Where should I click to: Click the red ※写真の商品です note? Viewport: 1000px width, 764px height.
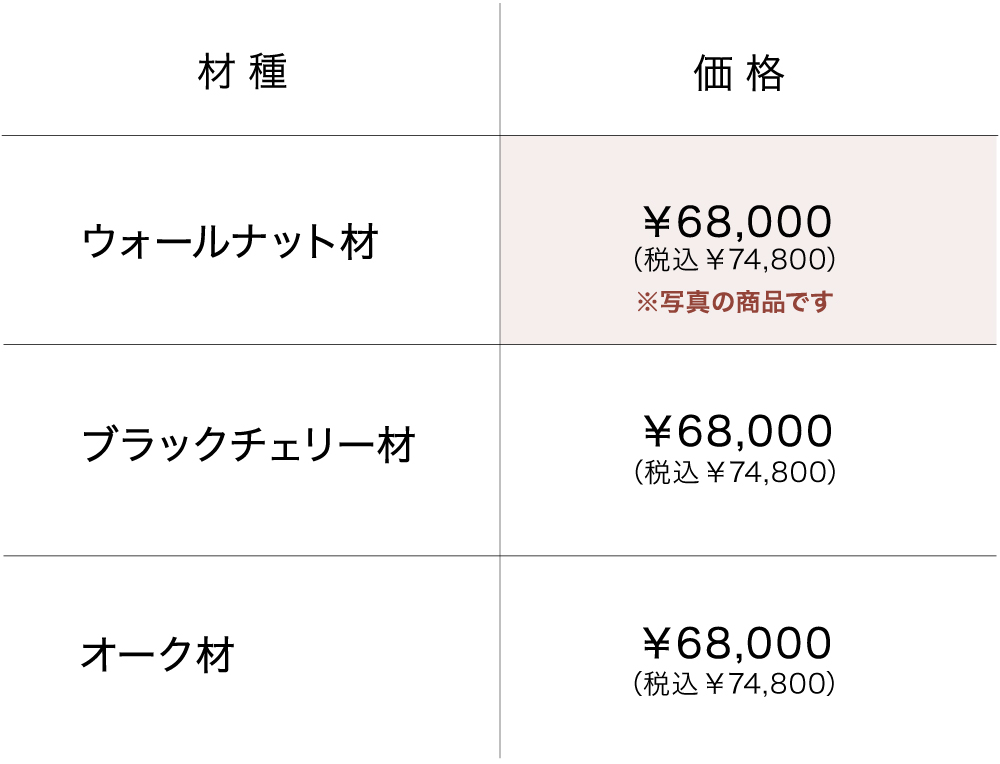pos(735,302)
